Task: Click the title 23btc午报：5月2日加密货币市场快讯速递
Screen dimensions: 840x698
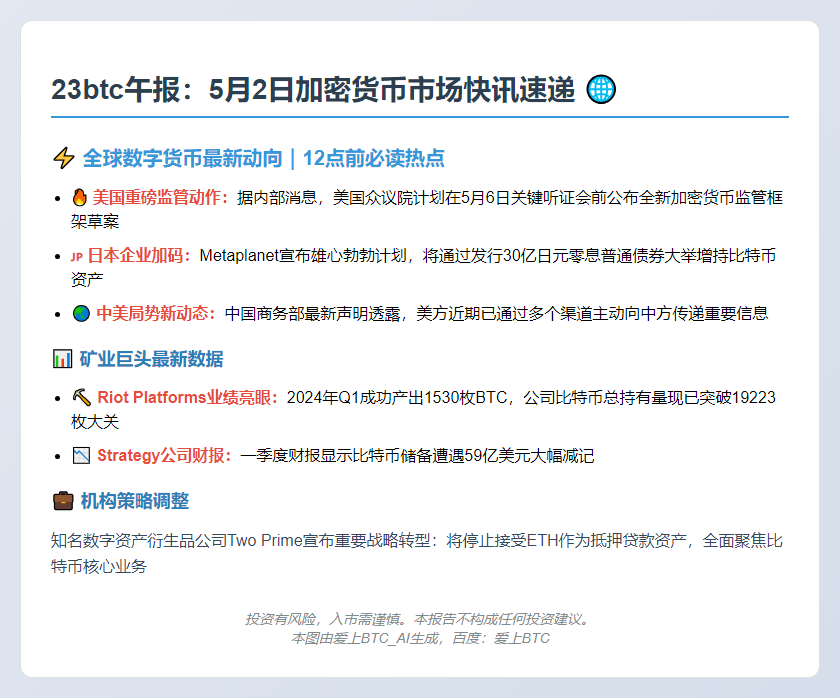Action: [313, 89]
